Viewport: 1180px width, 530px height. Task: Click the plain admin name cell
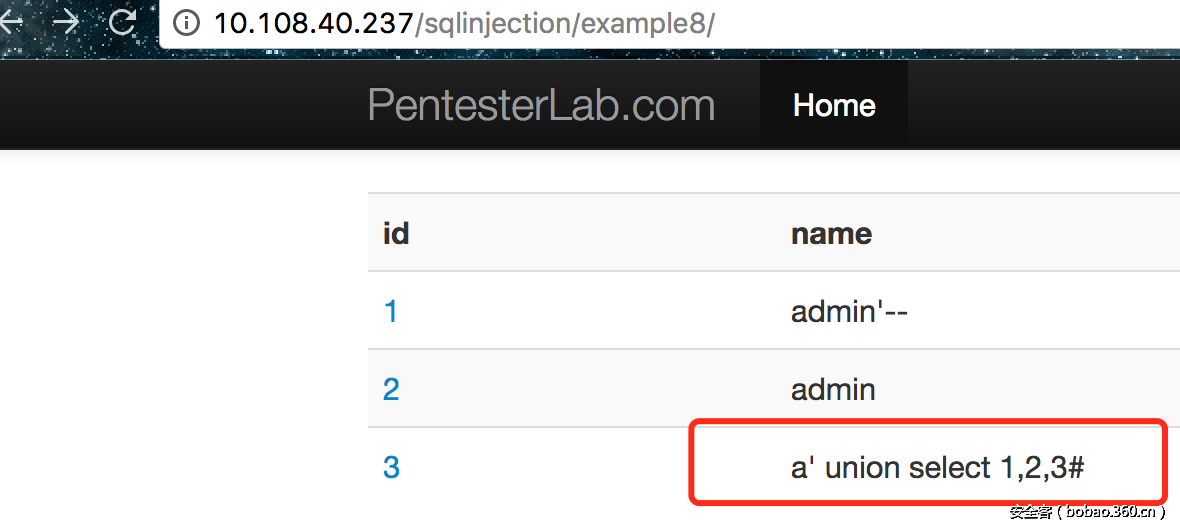tap(833, 389)
